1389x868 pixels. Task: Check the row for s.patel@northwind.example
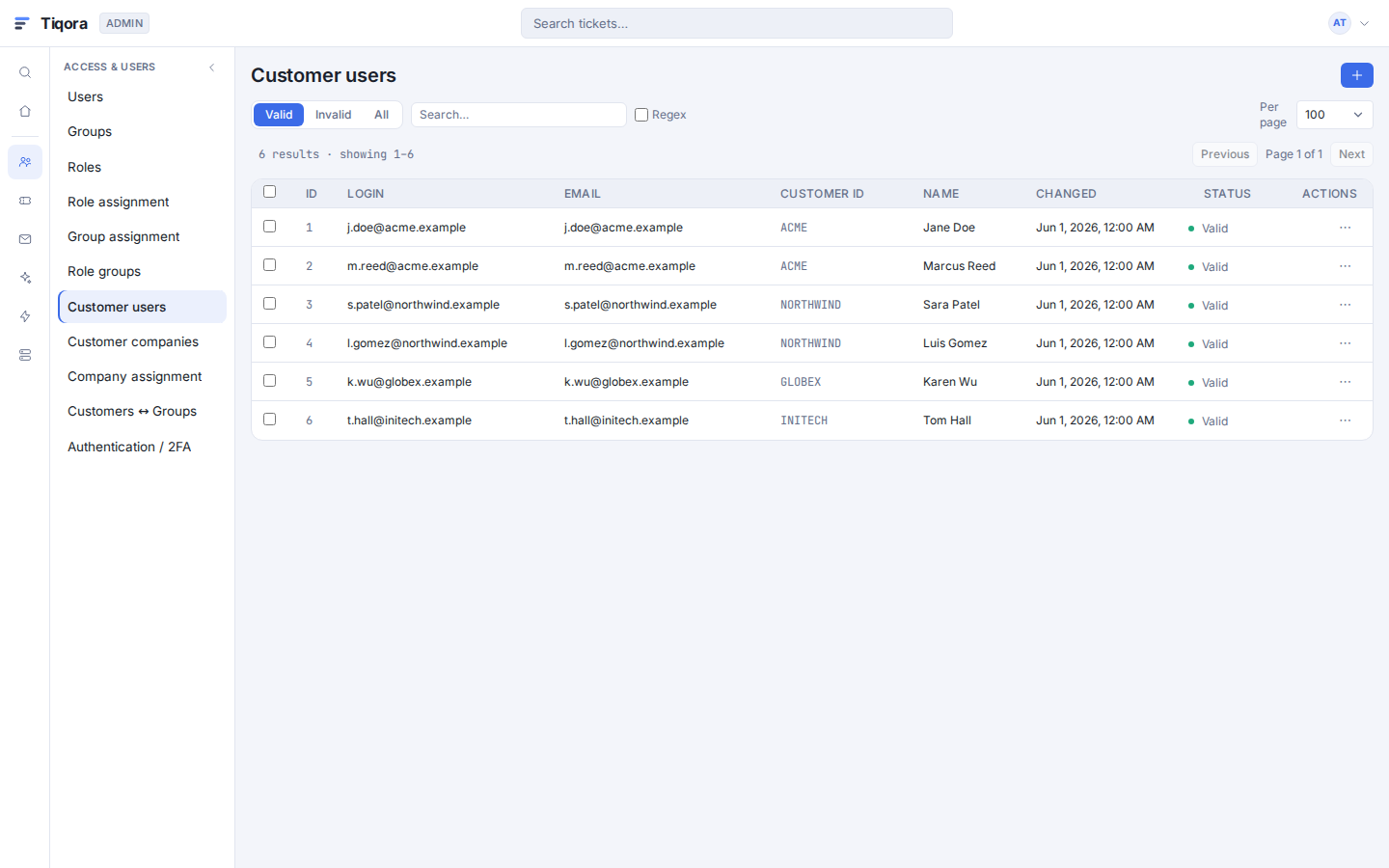pos(270,304)
